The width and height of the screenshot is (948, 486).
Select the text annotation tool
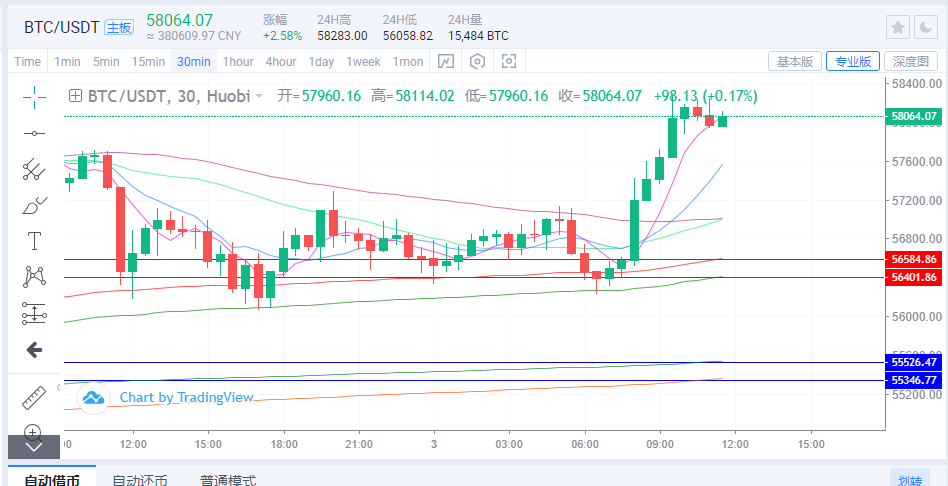(x=35, y=241)
